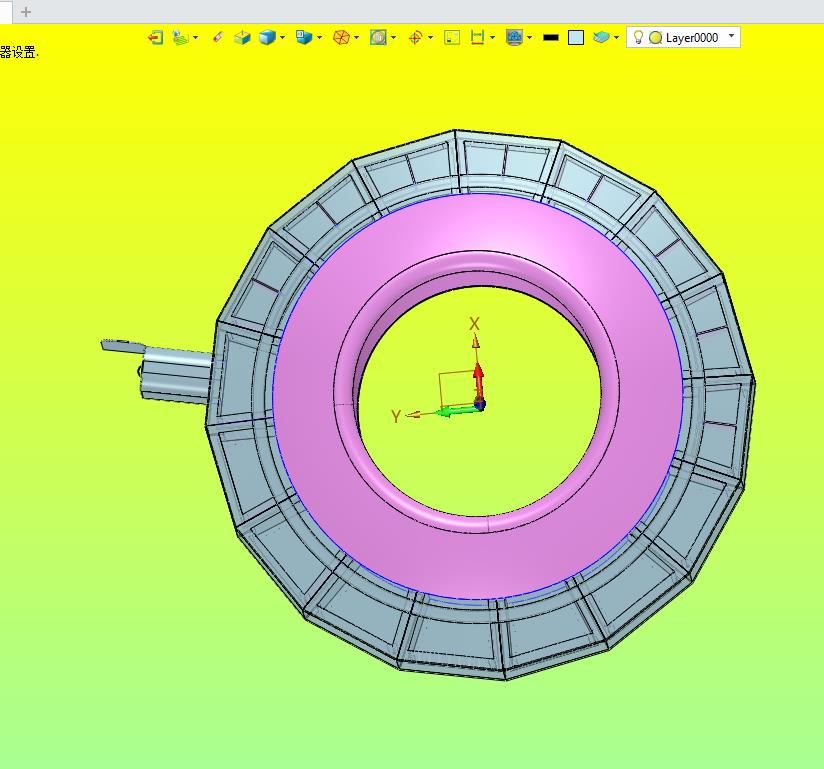The height and width of the screenshot is (769, 824).
Task: Click the red crosshair target icon
Action: tap(415, 37)
